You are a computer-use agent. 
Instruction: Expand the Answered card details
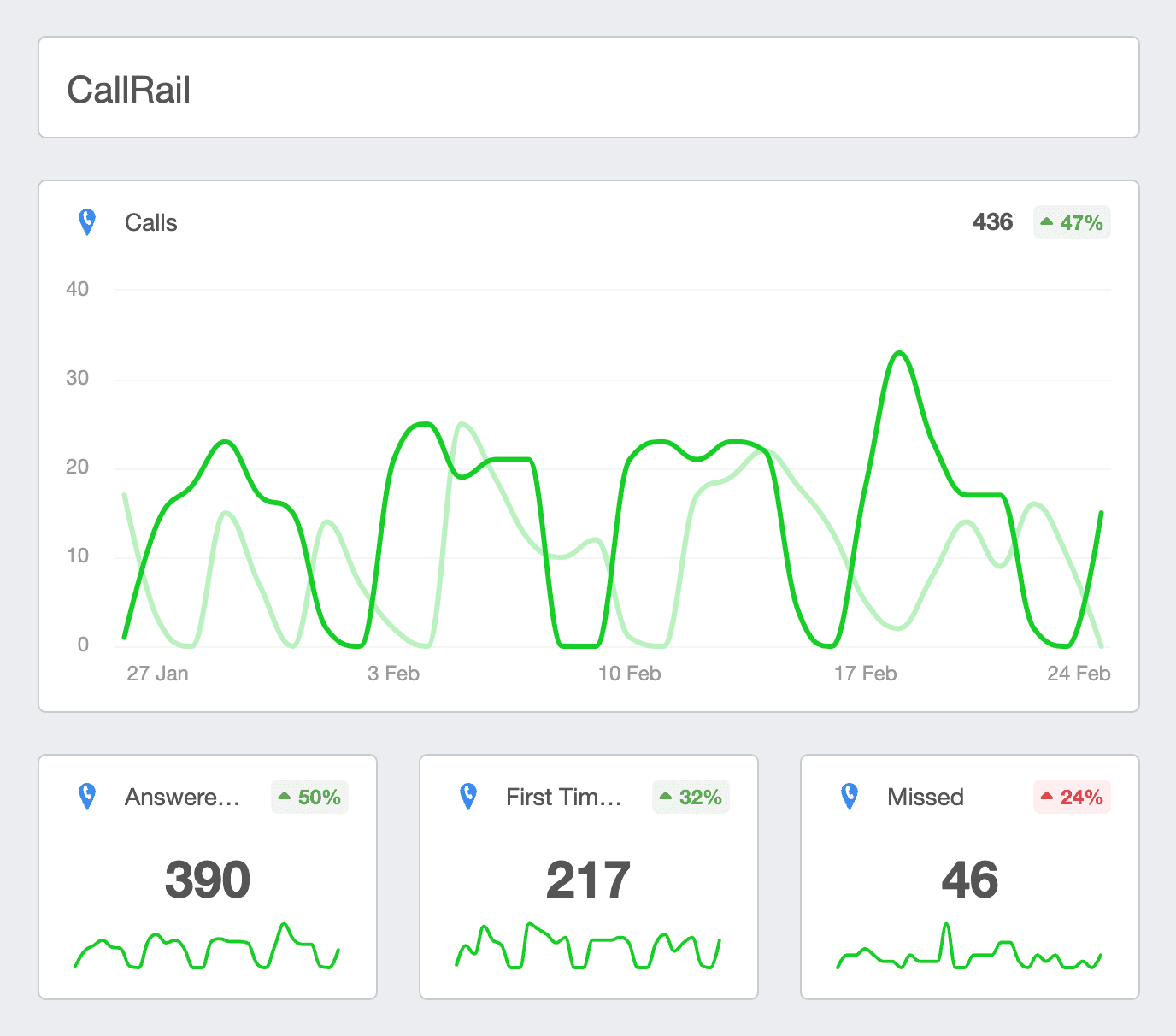(x=207, y=876)
